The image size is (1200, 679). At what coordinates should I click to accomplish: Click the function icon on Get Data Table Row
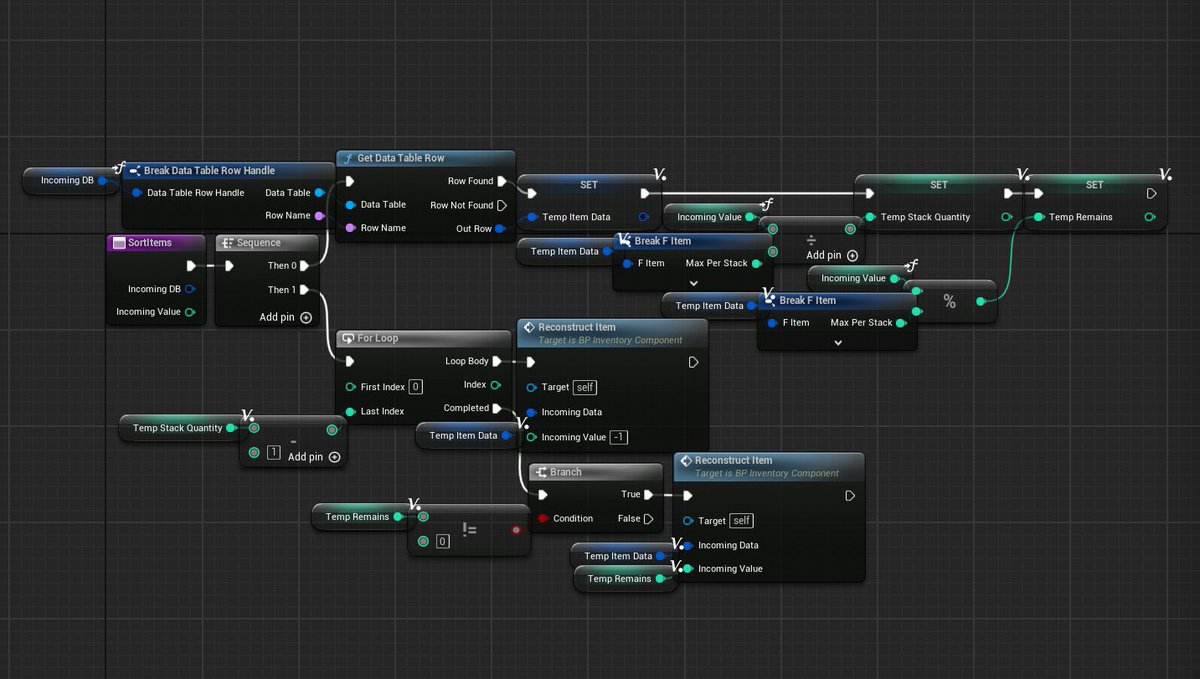[347, 158]
